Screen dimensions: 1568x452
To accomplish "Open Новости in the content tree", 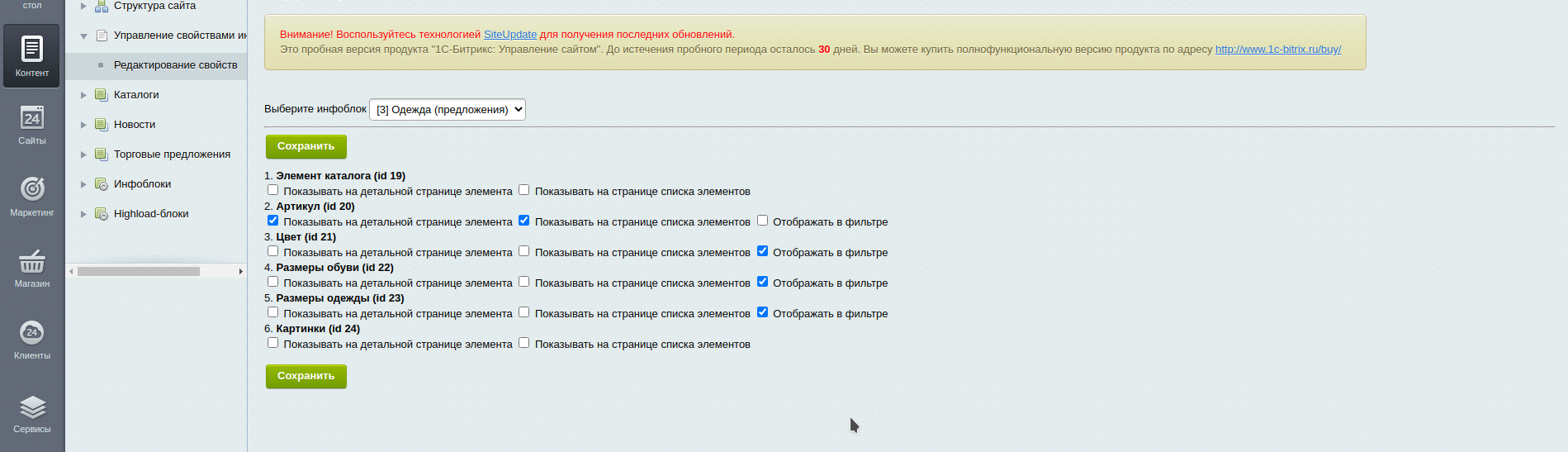I will click(135, 125).
